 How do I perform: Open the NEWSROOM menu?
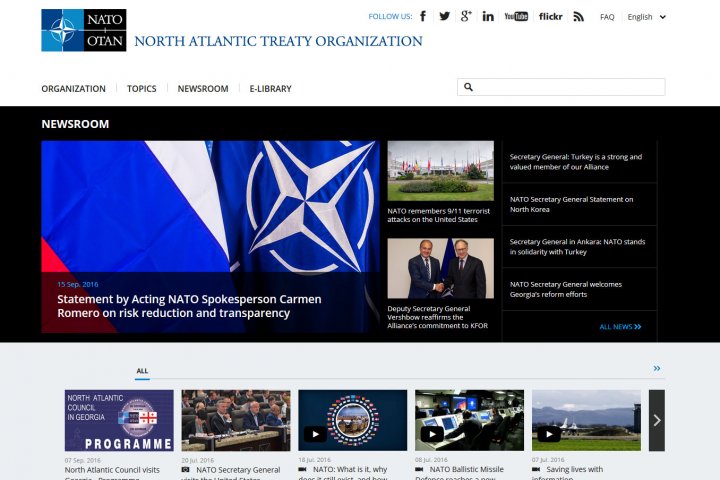tap(203, 89)
